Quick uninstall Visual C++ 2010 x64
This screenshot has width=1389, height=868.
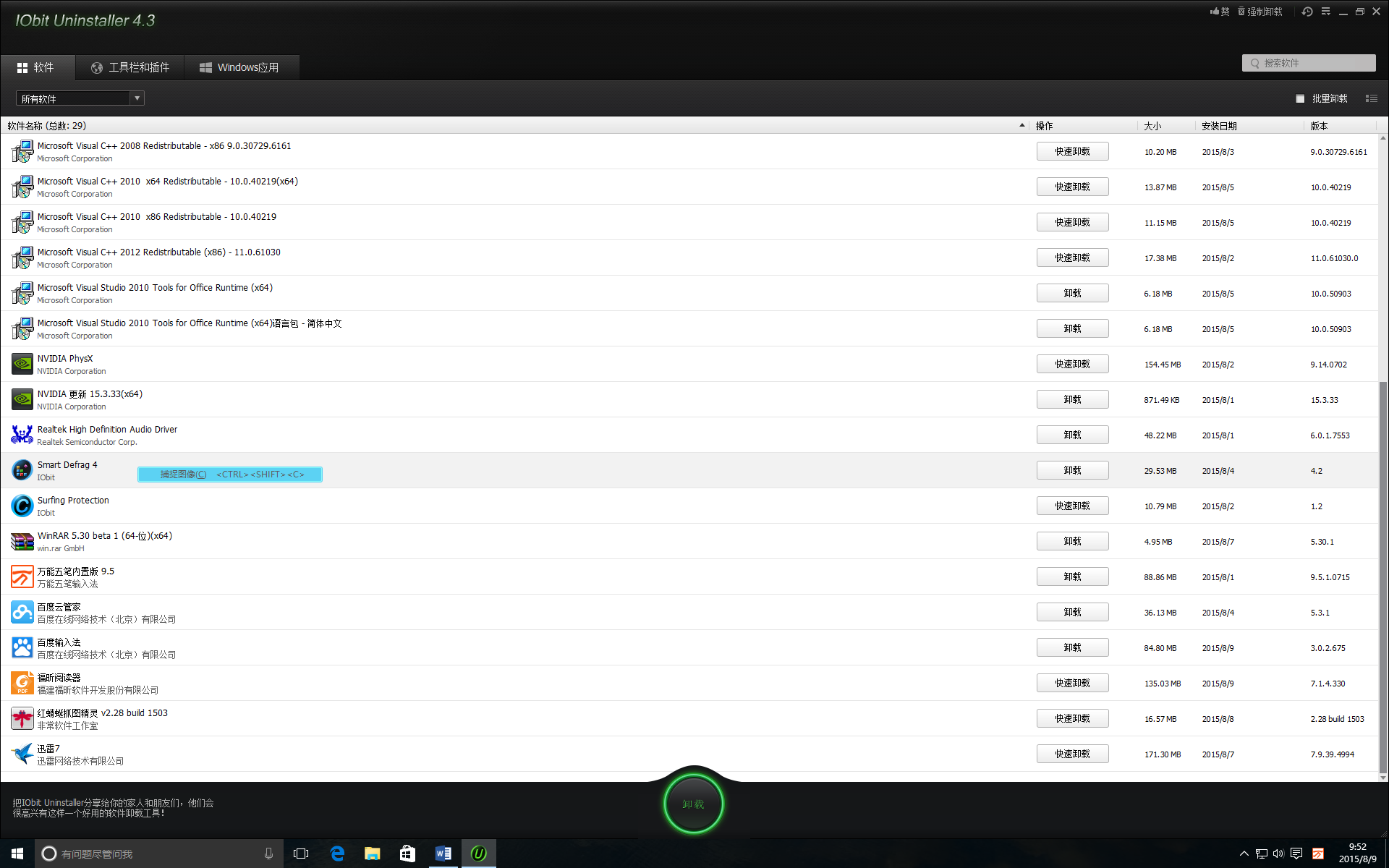click(x=1072, y=187)
